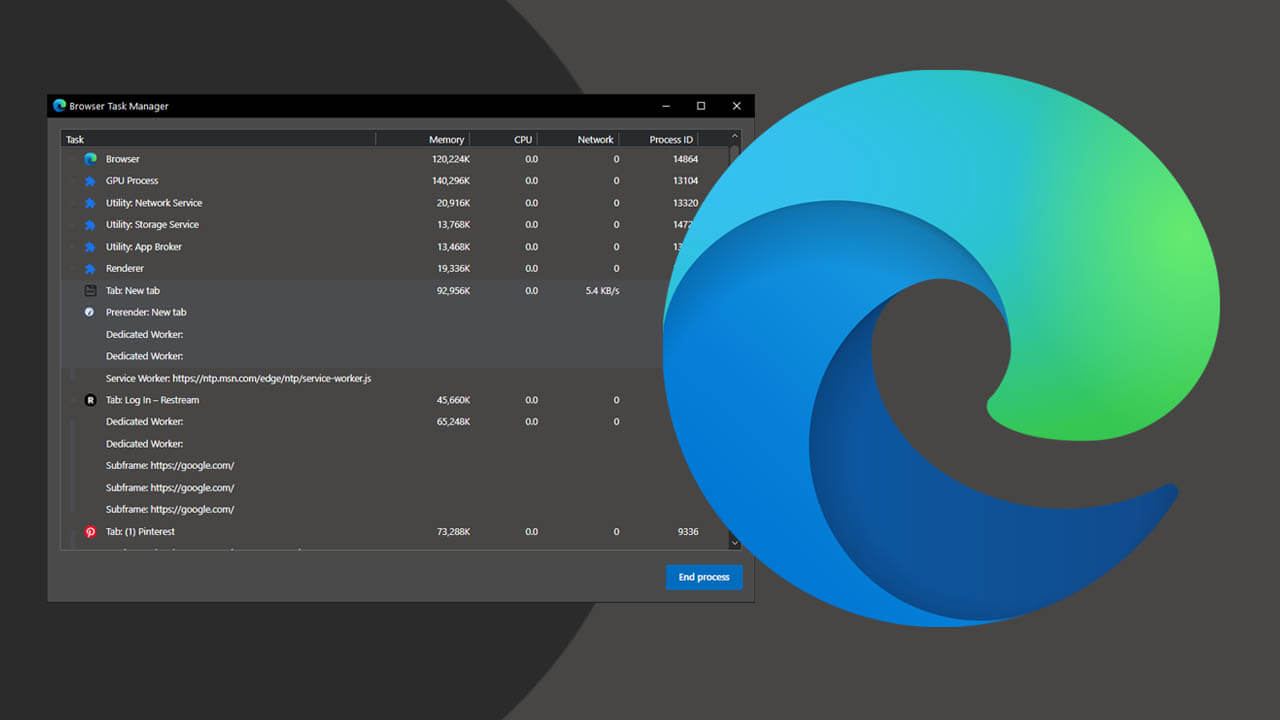Click process ID 13104
Screen dimensions: 1280x720
click(x=685, y=181)
